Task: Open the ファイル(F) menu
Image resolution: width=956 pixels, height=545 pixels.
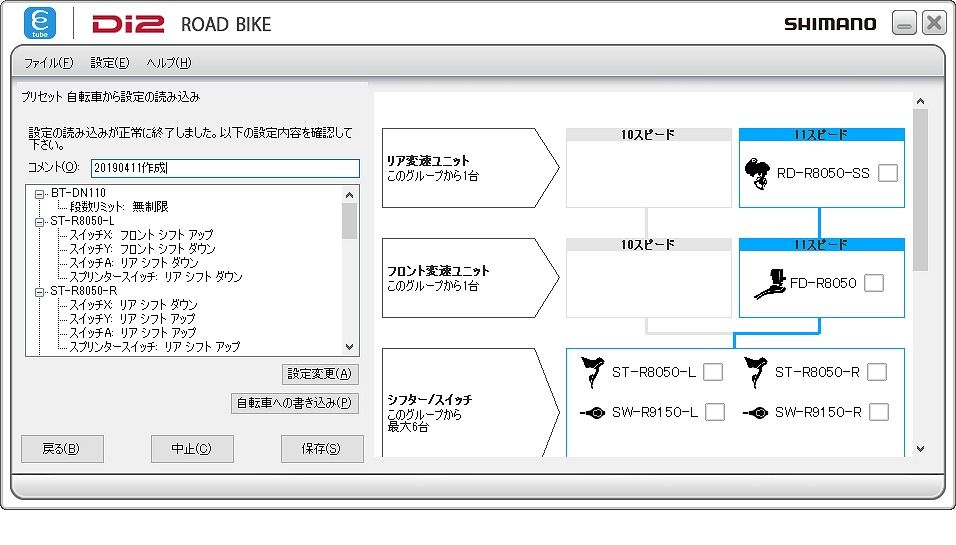Action: click(48, 63)
